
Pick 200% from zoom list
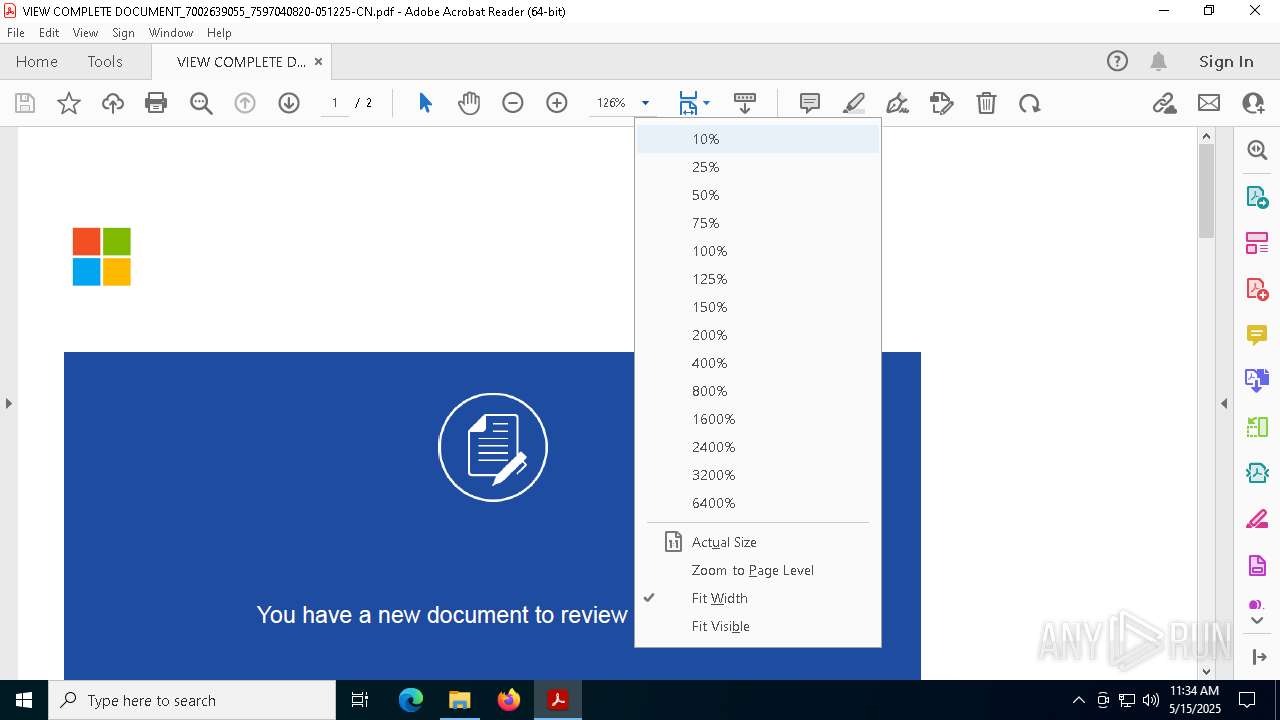[758, 335]
